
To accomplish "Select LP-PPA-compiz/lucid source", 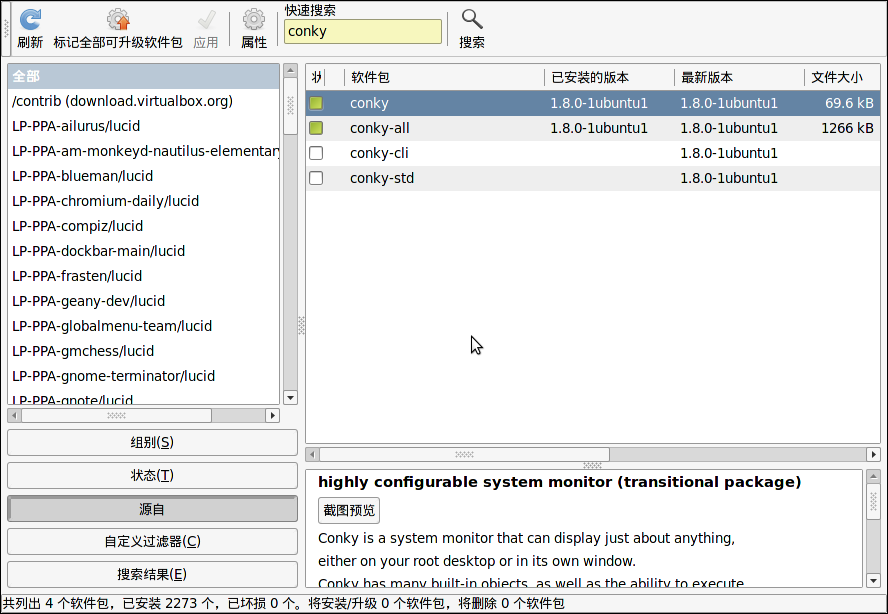I will (x=143, y=226).
